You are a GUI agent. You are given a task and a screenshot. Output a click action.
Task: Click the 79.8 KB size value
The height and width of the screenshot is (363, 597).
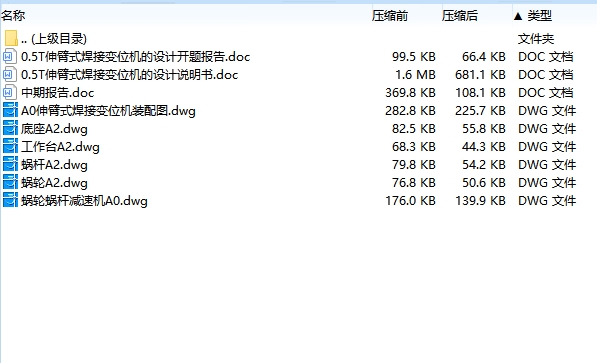click(414, 165)
